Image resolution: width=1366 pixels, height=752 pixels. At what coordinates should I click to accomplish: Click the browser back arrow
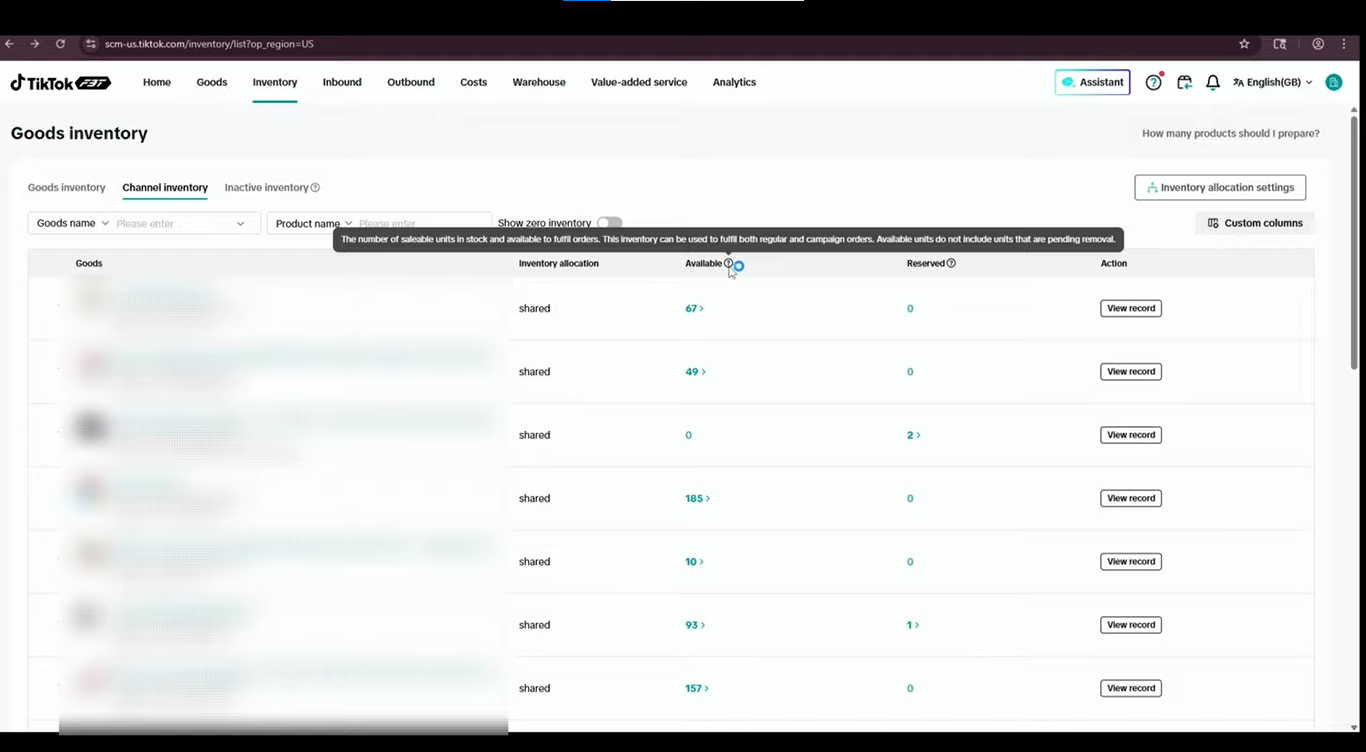coord(10,44)
